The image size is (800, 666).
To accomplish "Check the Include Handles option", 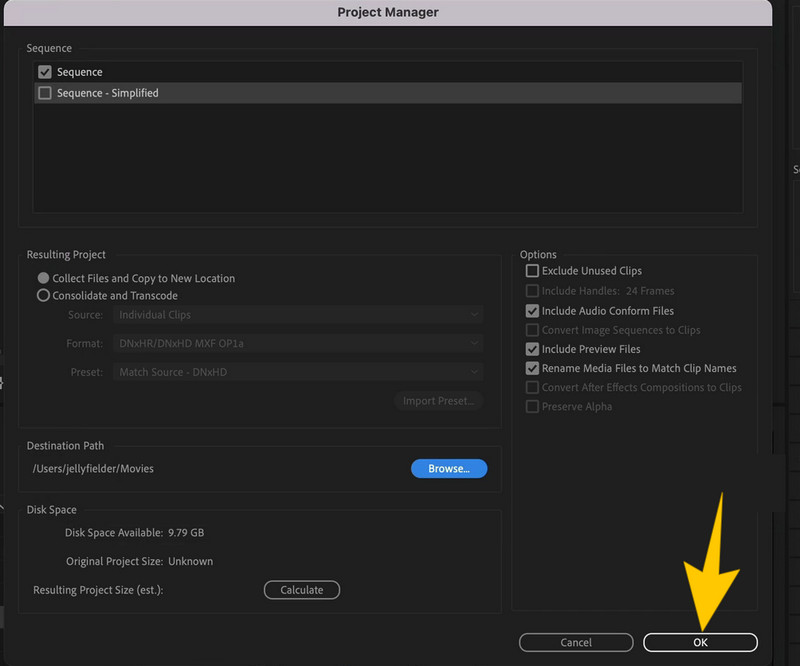I will click(x=532, y=290).
